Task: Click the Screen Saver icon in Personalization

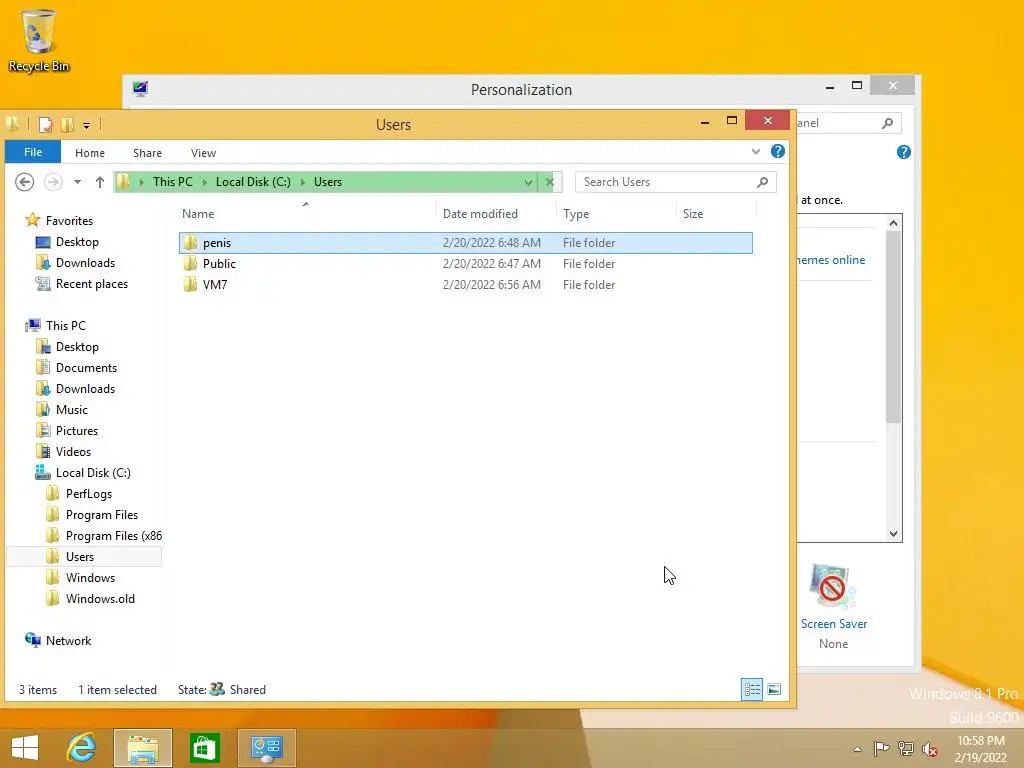Action: (833, 587)
